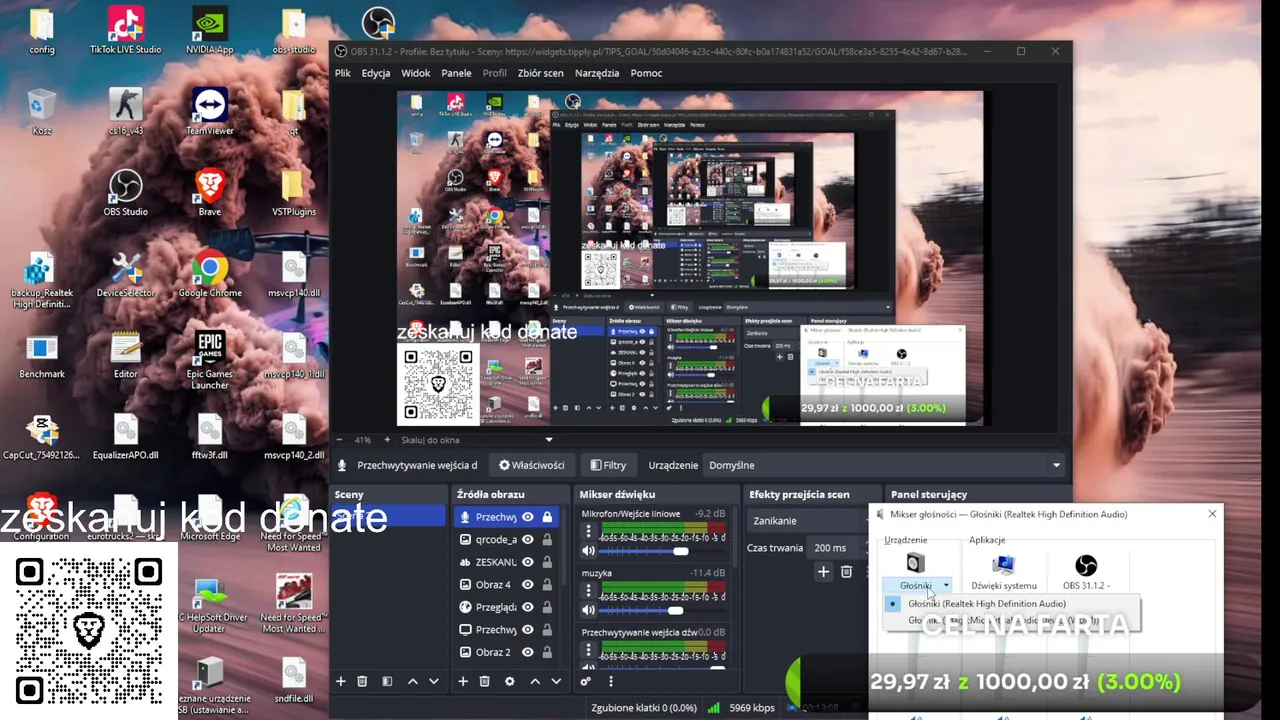Open the Zanikanie transition dropdown

click(x=808, y=520)
